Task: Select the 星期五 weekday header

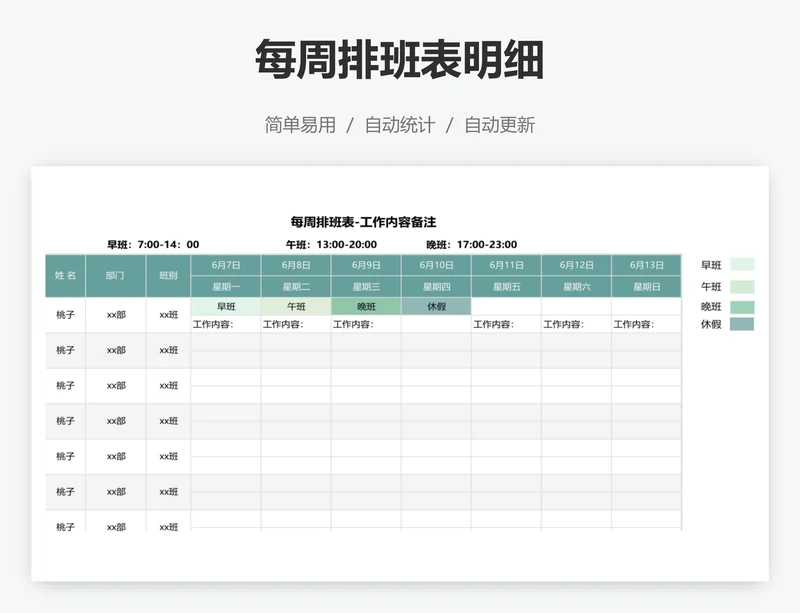Action: (x=503, y=284)
